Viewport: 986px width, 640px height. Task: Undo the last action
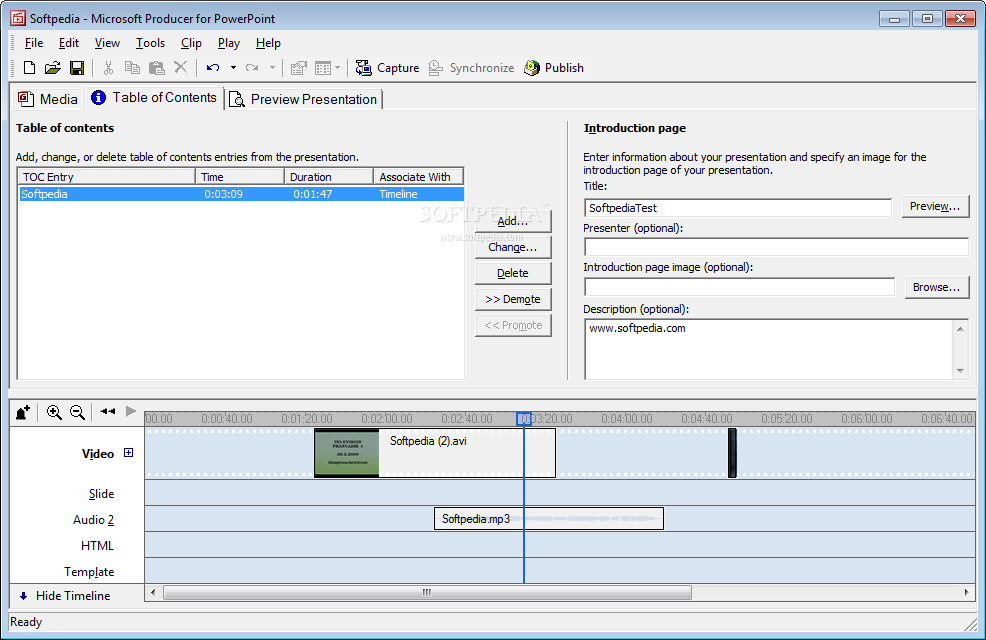tap(213, 68)
